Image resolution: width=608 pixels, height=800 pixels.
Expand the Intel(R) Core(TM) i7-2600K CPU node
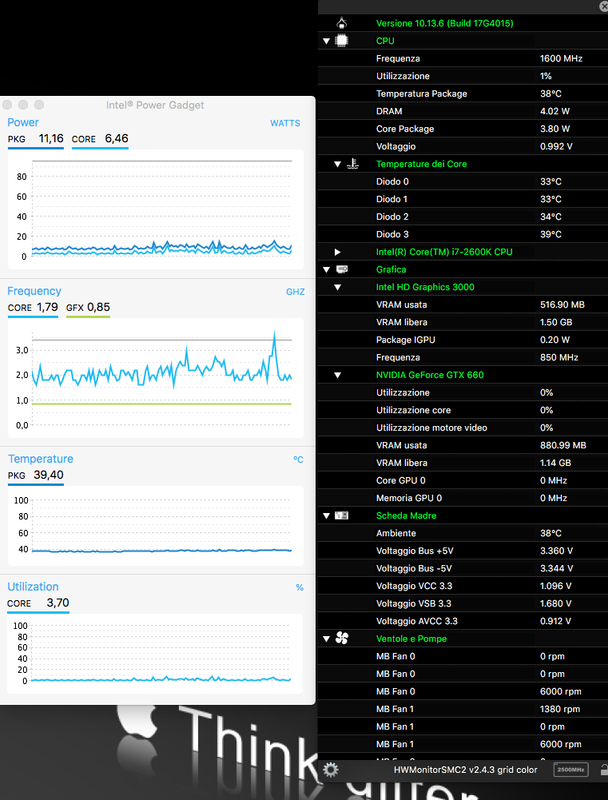337,252
